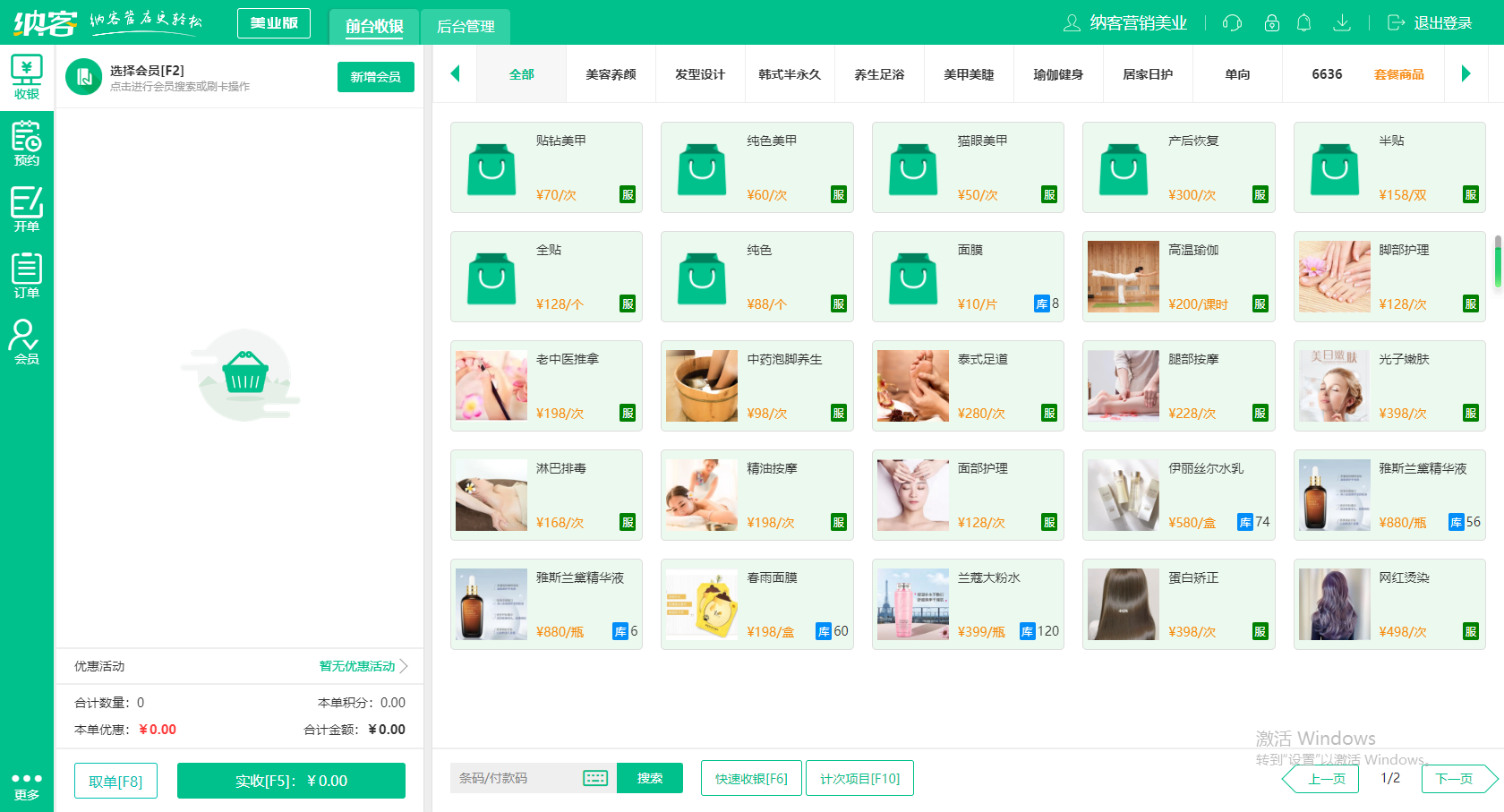
Task: Open the on-screen keyboard icon in barcode field
Action: pyautogui.click(x=596, y=778)
